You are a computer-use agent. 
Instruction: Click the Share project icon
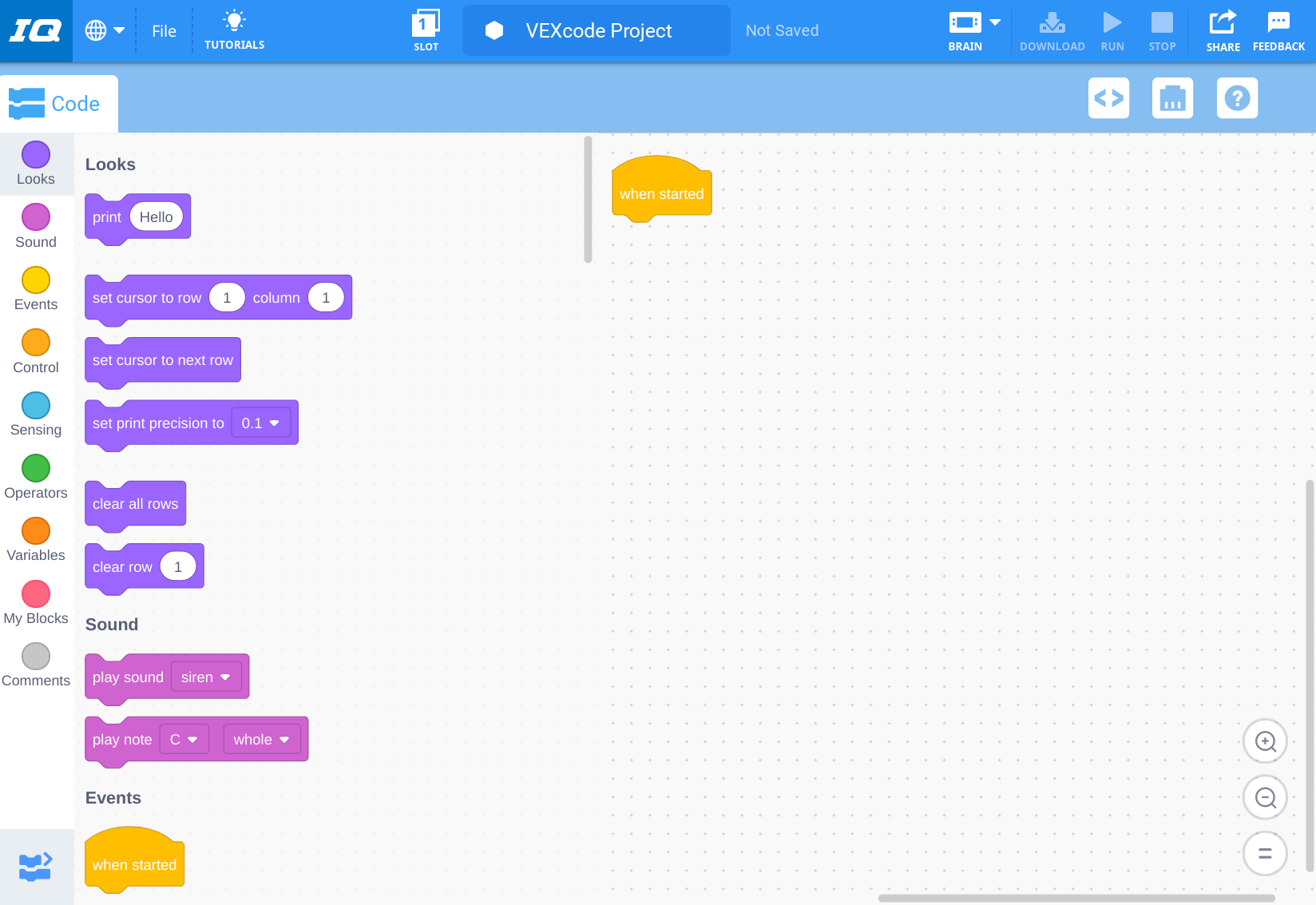tap(1223, 30)
